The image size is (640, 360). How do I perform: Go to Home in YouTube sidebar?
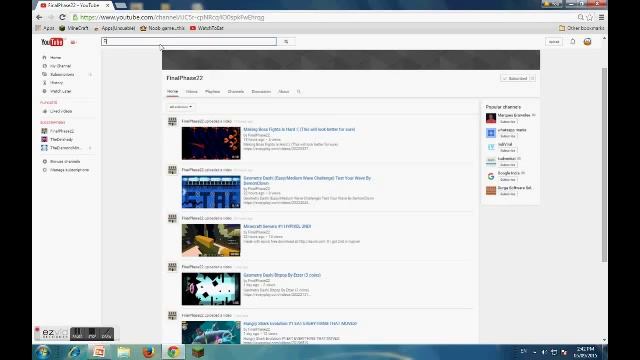pos(56,58)
